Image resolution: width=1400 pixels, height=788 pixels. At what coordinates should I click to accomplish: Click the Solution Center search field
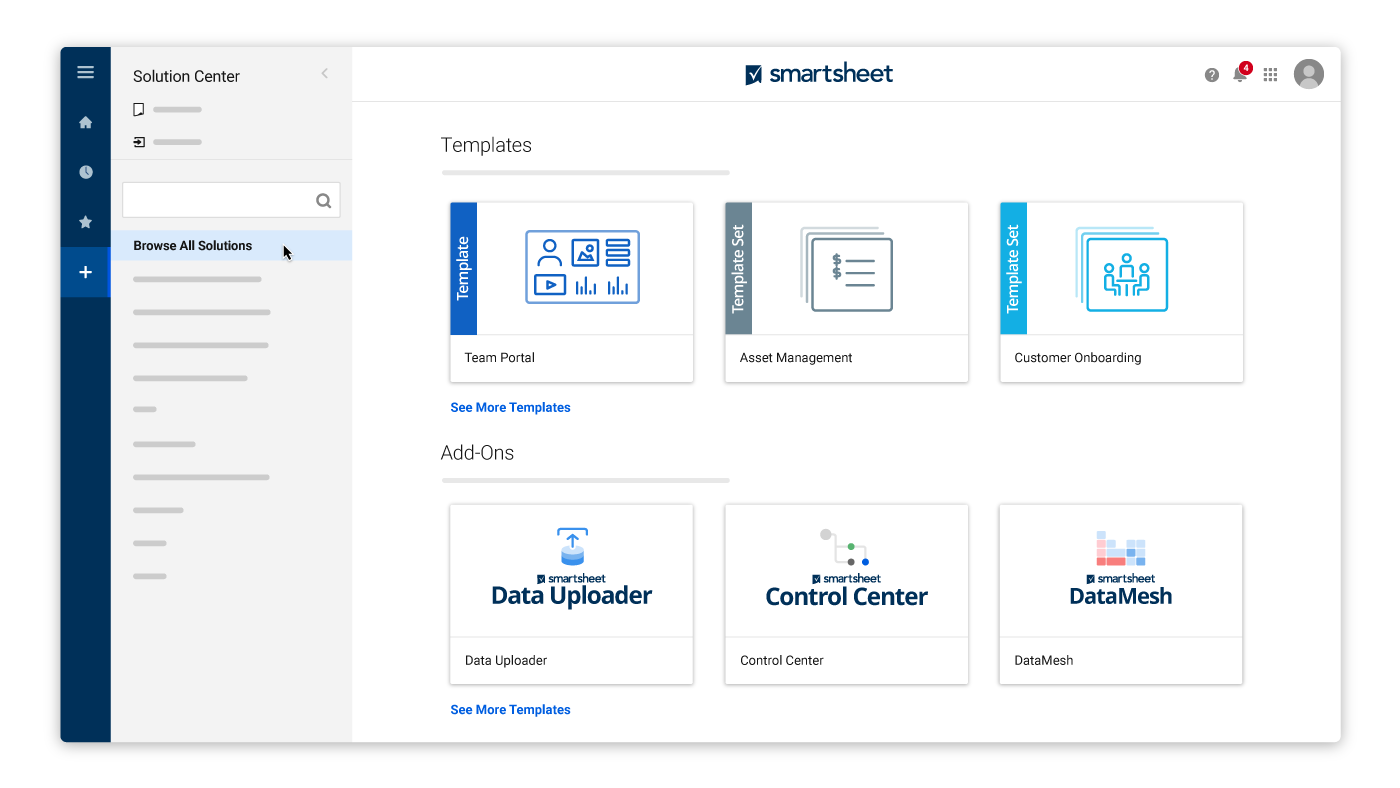tap(217, 200)
